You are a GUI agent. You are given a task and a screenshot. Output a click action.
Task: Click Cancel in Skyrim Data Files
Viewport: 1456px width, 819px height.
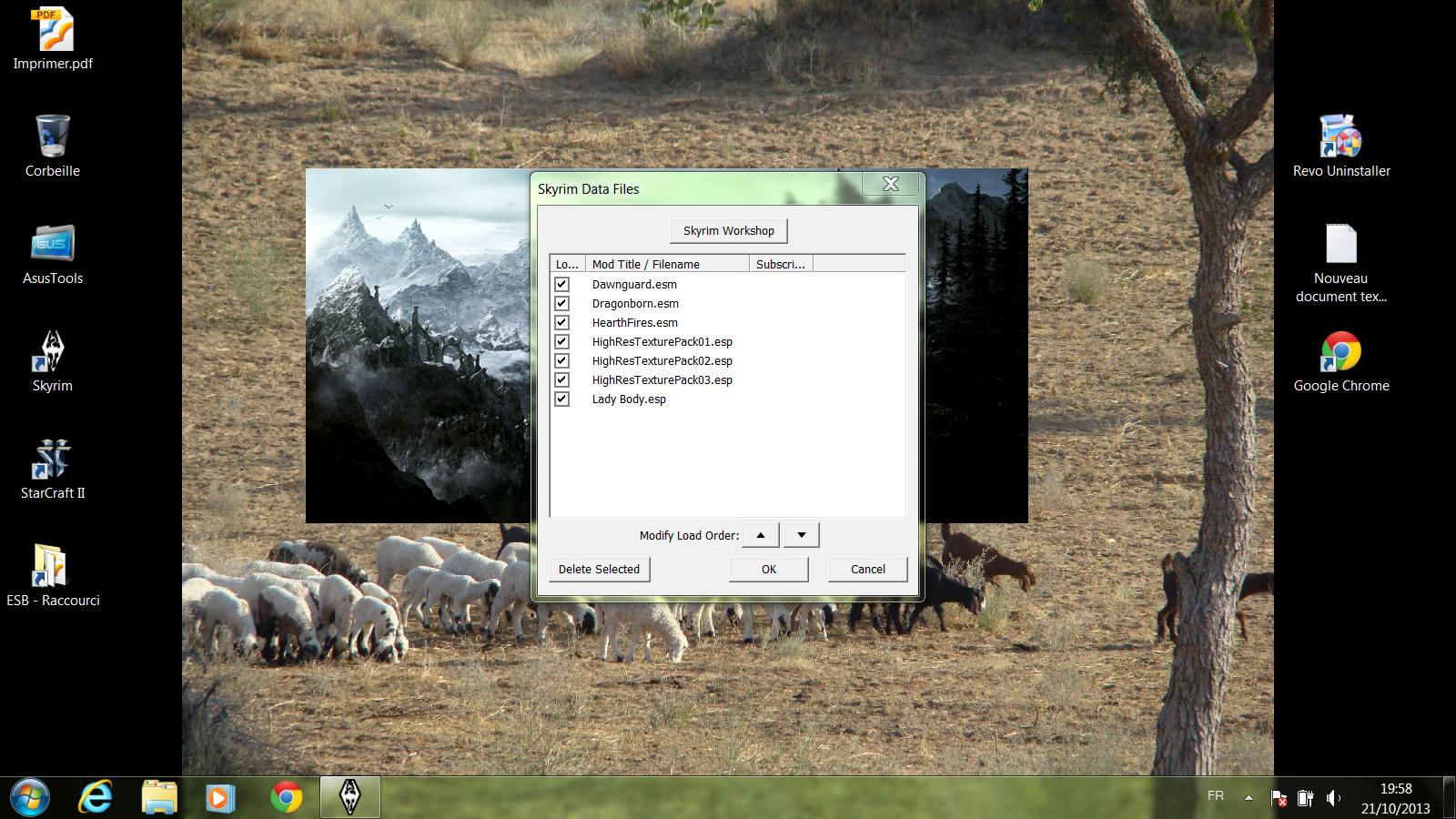pos(868,570)
